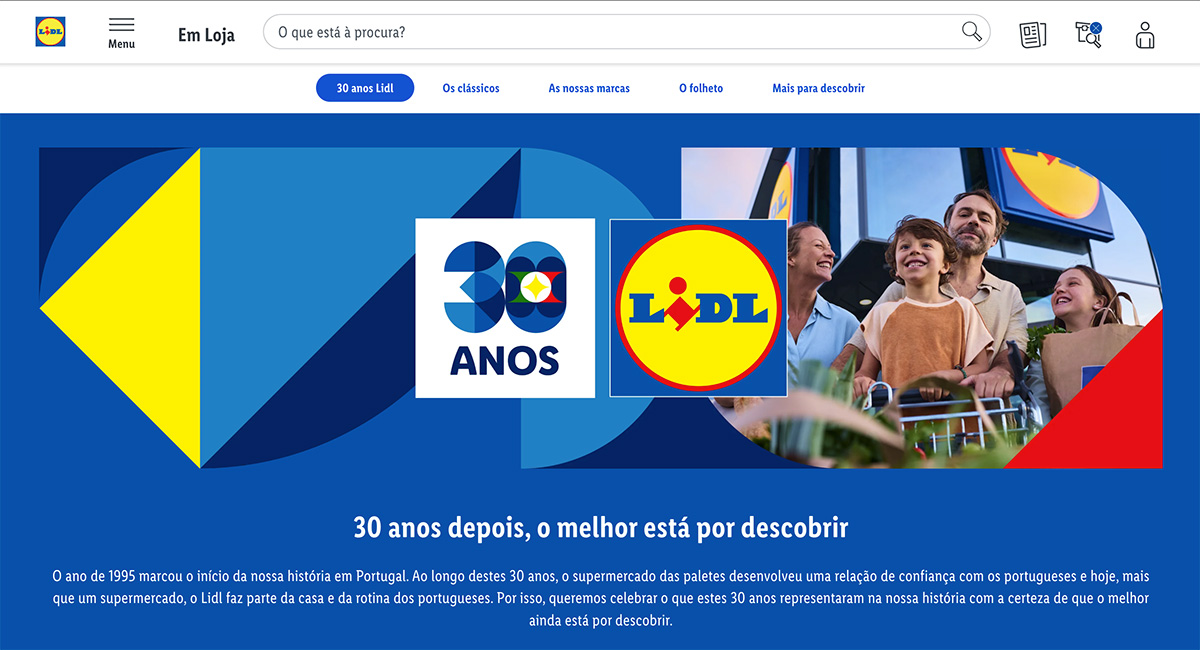This screenshot has width=1200, height=650.
Task: Select the 30 anos Lidl tab
Action: tap(365, 88)
